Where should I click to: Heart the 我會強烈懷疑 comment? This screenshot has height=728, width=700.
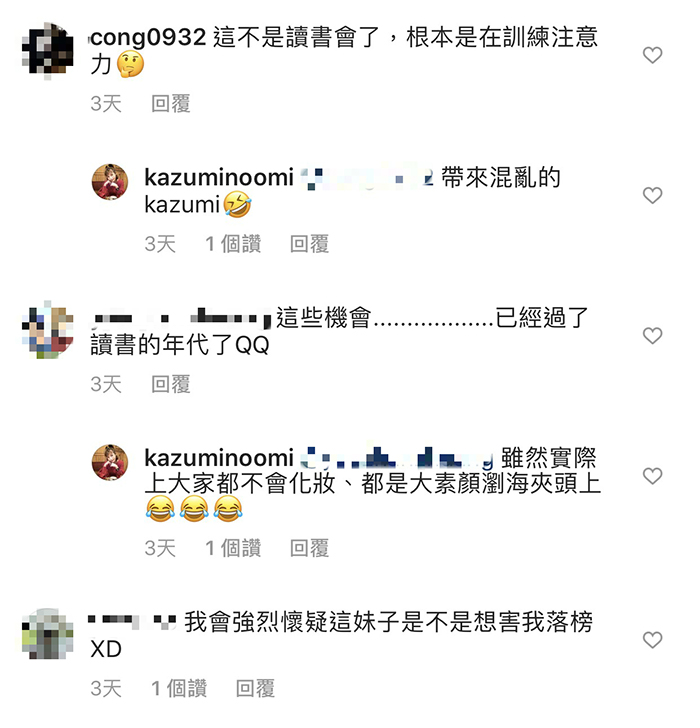pos(652,640)
